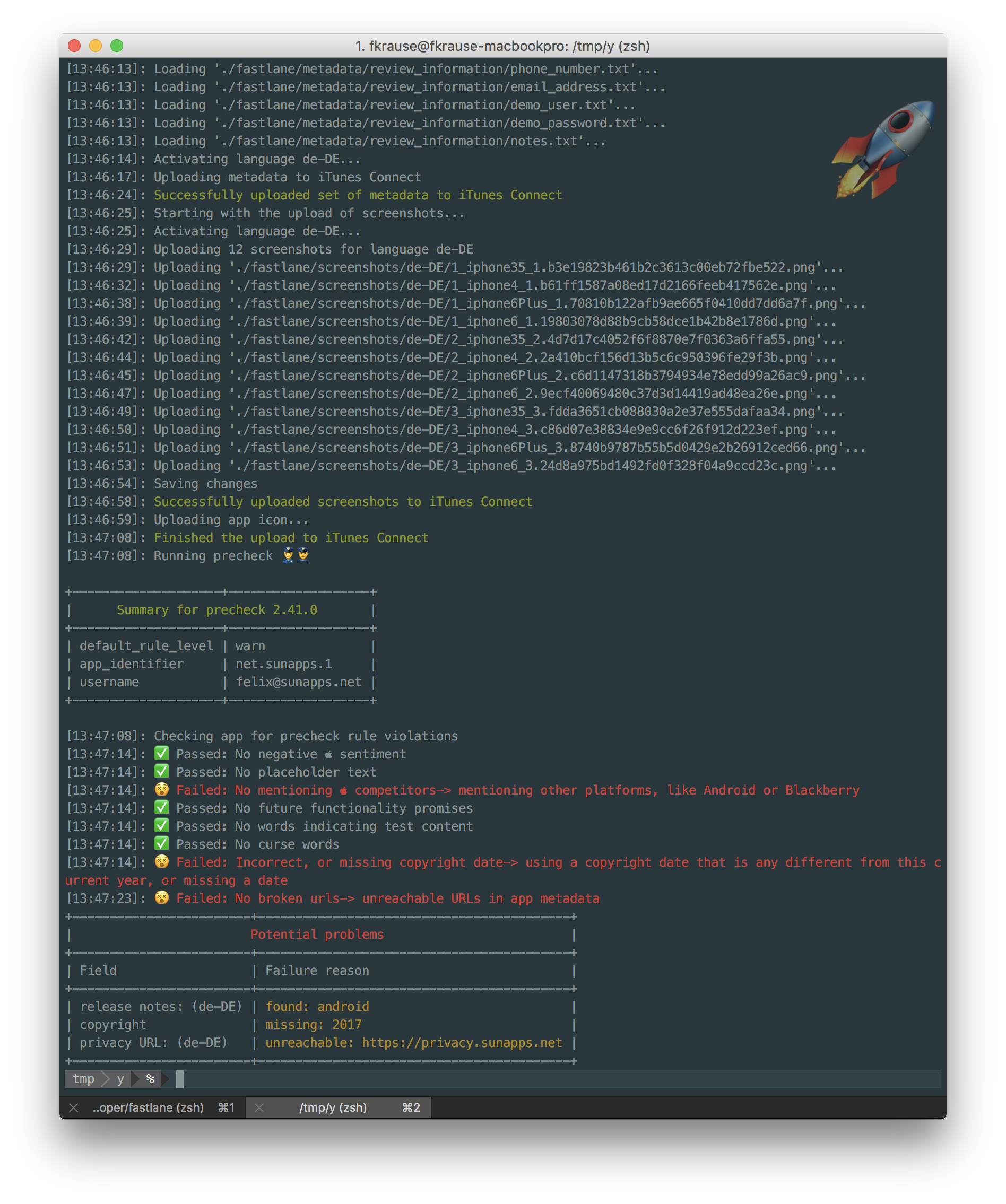Click the 'Uploading app icon...' line
Screen dimensions: 1006x1204
(231, 519)
